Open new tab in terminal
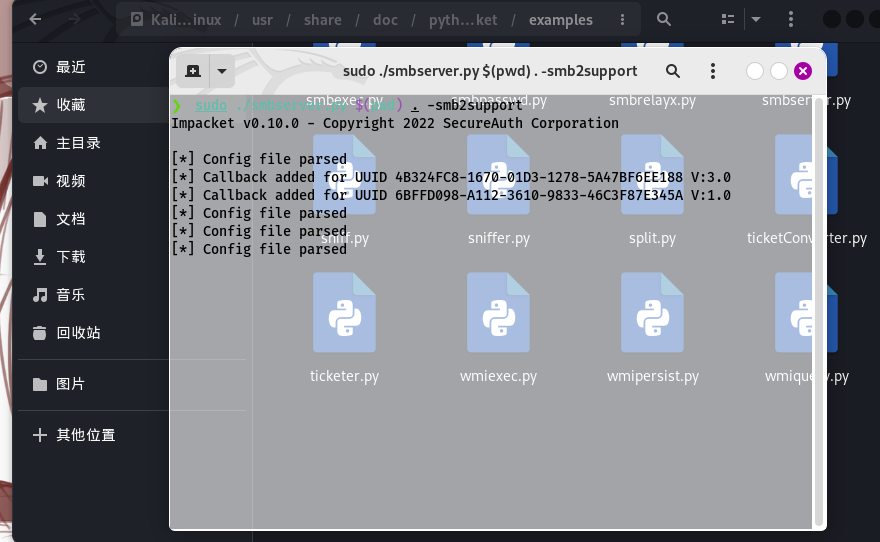This screenshot has height=542, width=880. [193, 71]
